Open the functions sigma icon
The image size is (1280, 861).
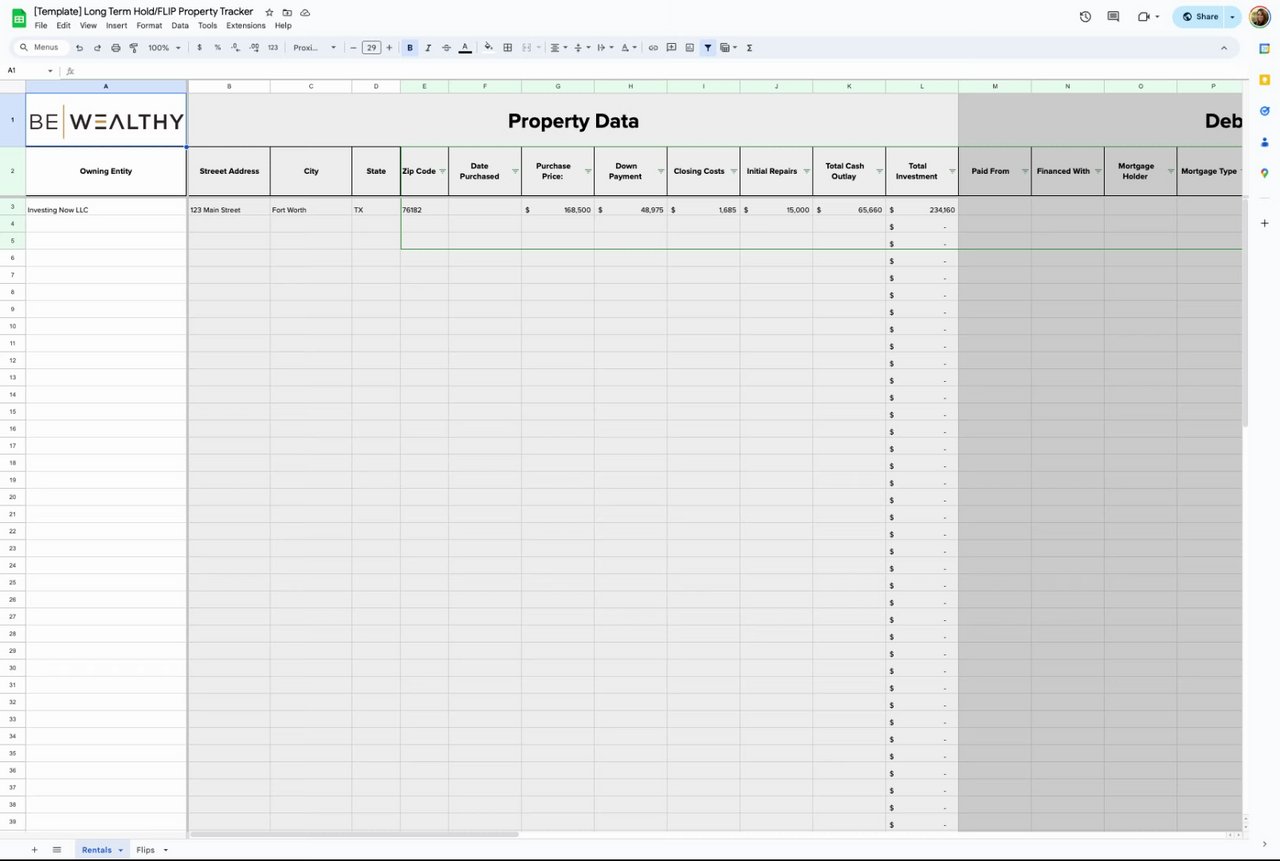[749, 48]
